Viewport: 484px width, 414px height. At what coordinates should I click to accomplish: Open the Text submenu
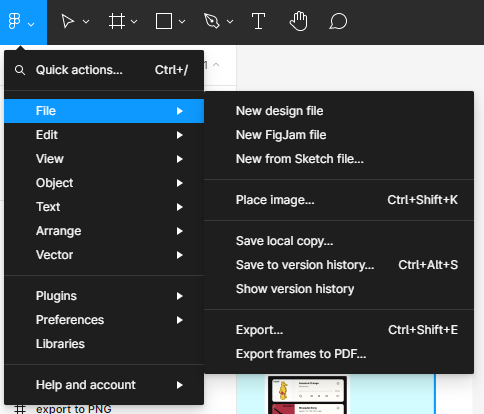click(x=104, y=207)
